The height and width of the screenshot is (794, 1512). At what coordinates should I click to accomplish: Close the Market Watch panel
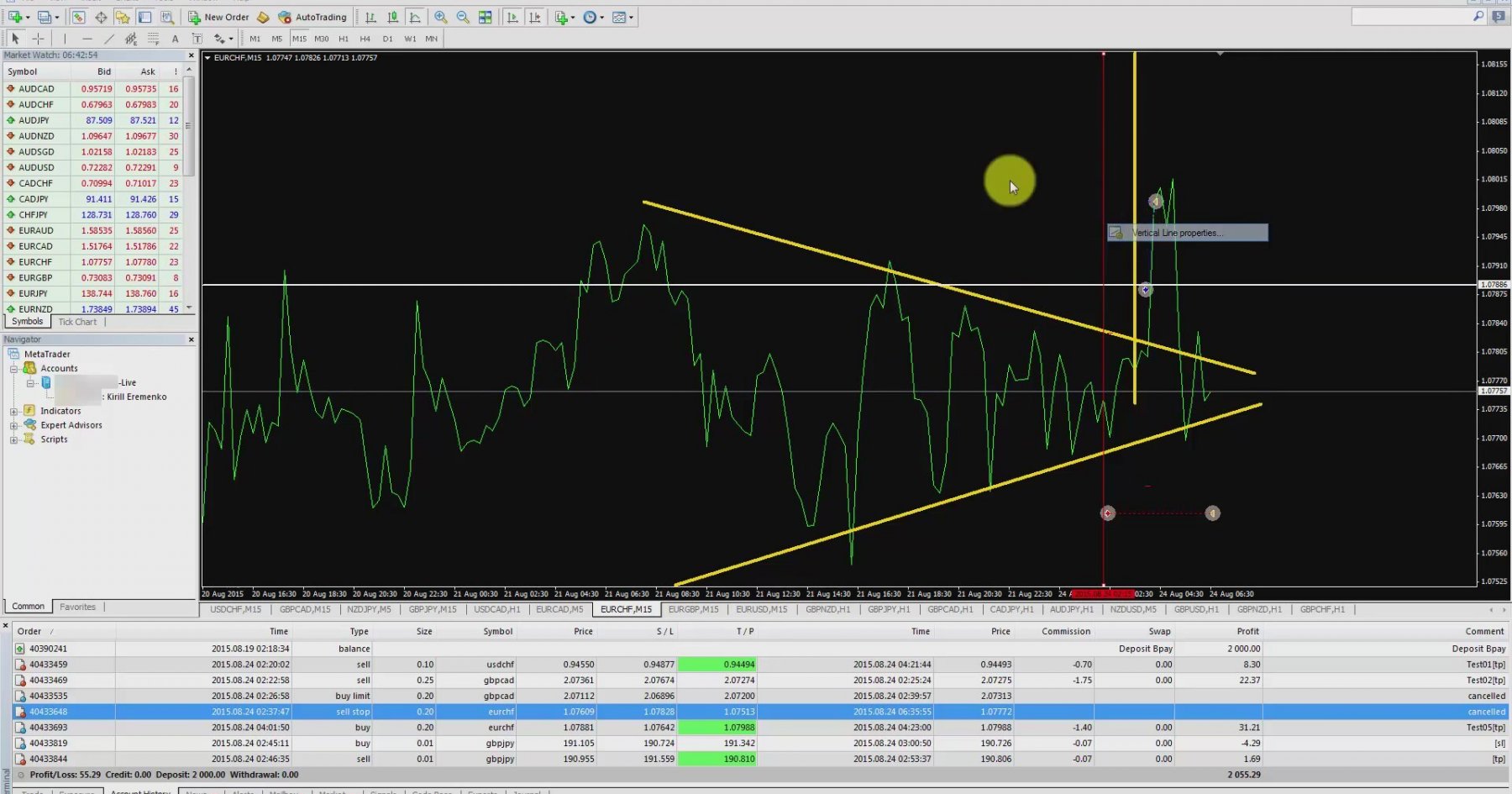(191, 55)
